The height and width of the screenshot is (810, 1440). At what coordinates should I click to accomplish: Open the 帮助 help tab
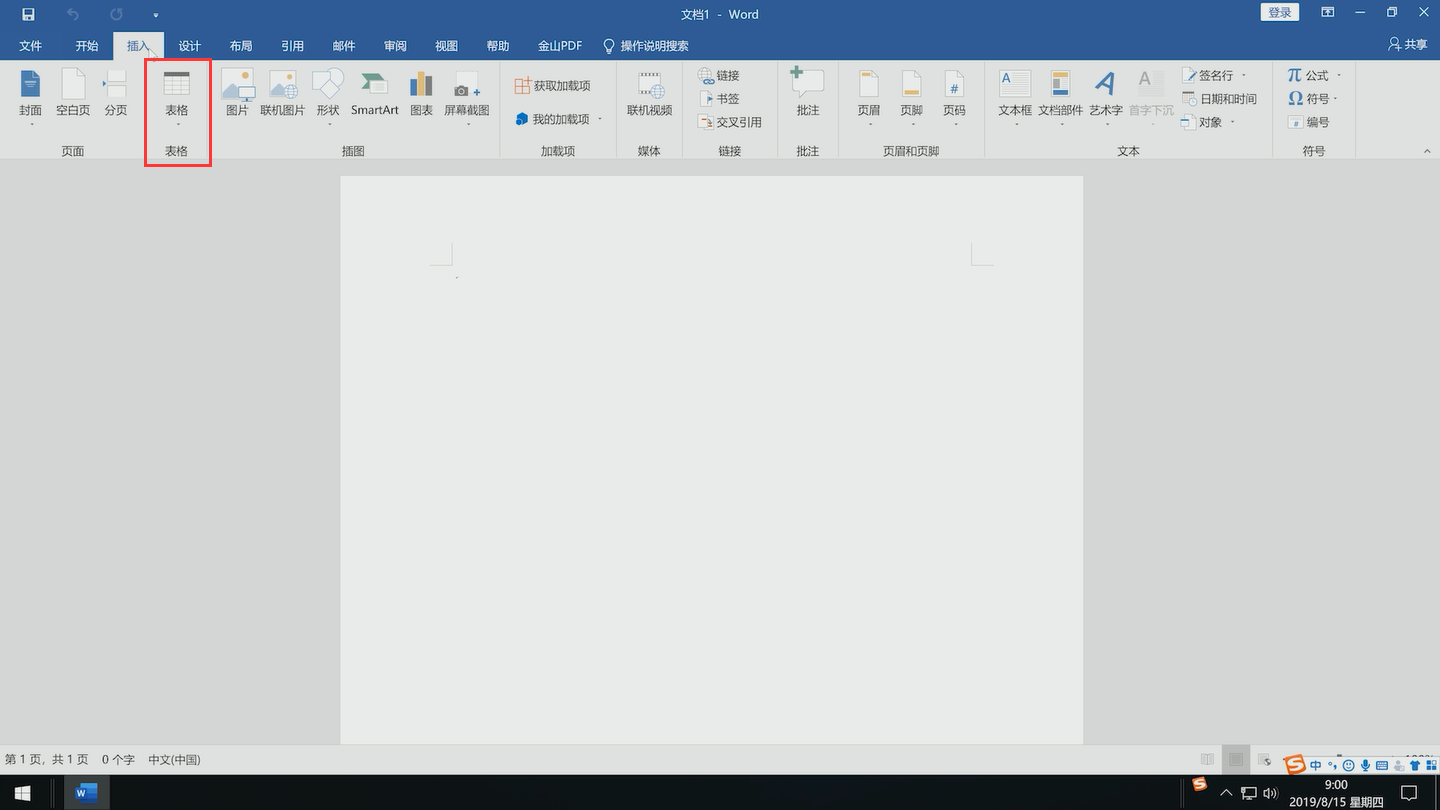click(x=498, y=46)
